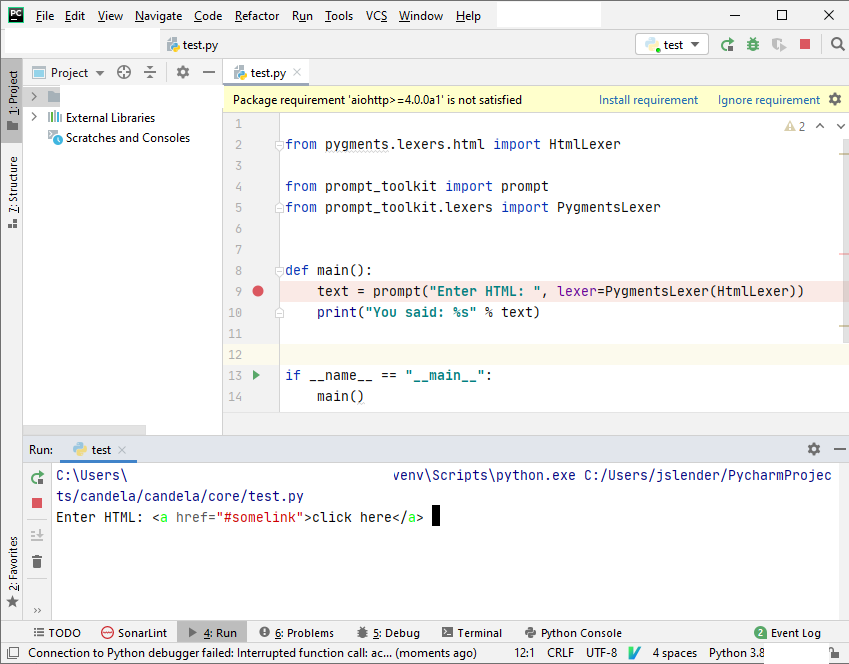Open the test run configuration dropdown
This screenshot has height=664, width=849.
(x=672, y=44)
